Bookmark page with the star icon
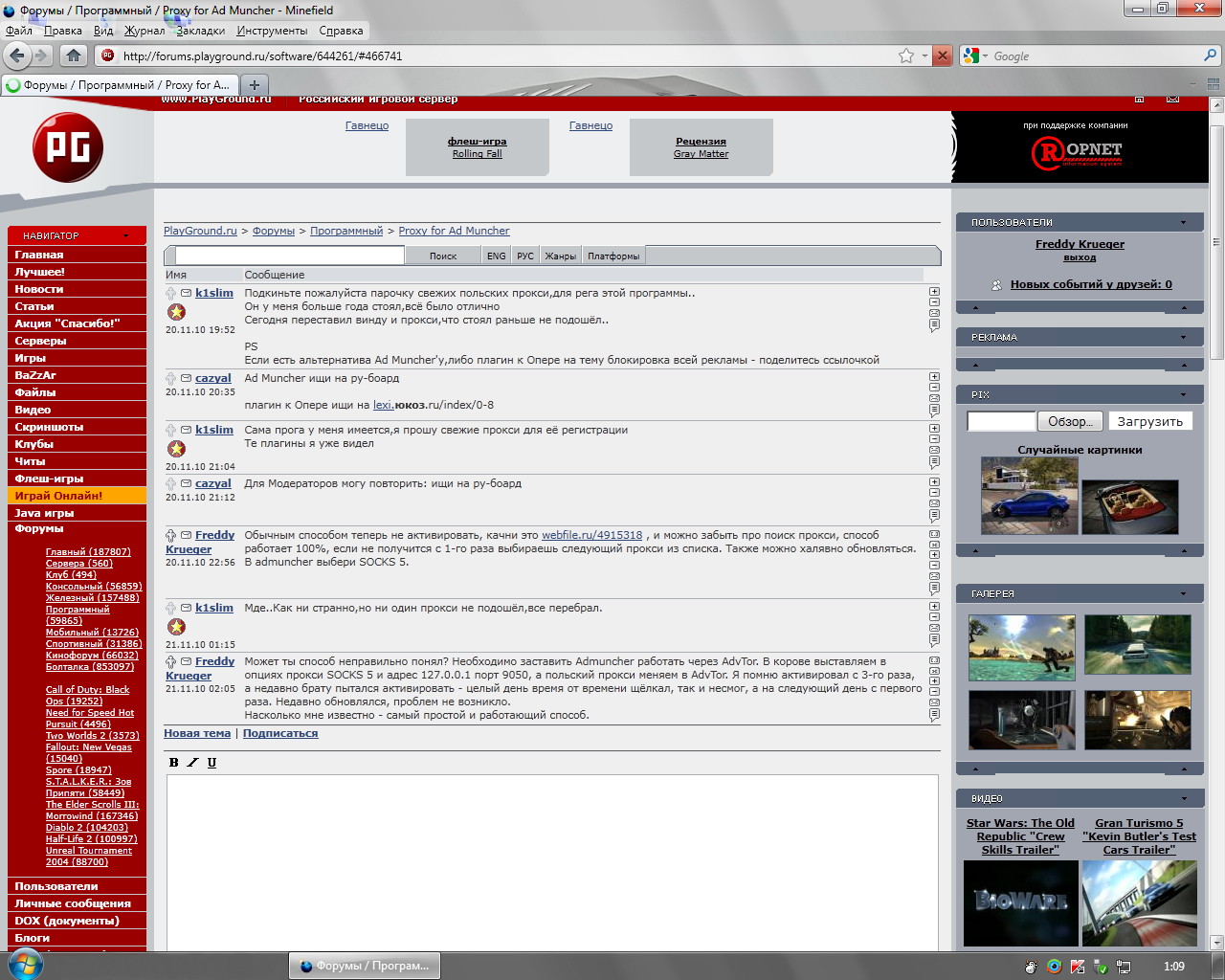The image size is (1225, 980). click(x=906, y=56)
